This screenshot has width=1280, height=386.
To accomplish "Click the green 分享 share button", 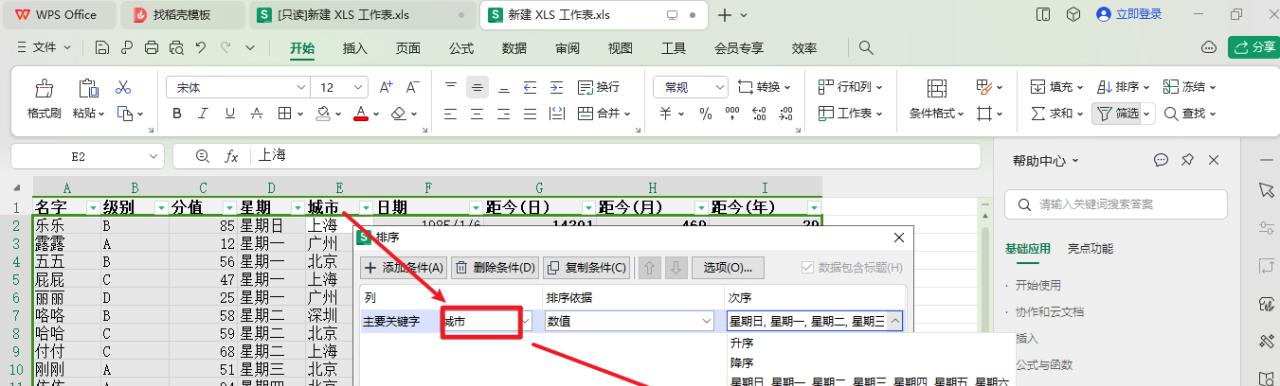I will pos(1254,47).
